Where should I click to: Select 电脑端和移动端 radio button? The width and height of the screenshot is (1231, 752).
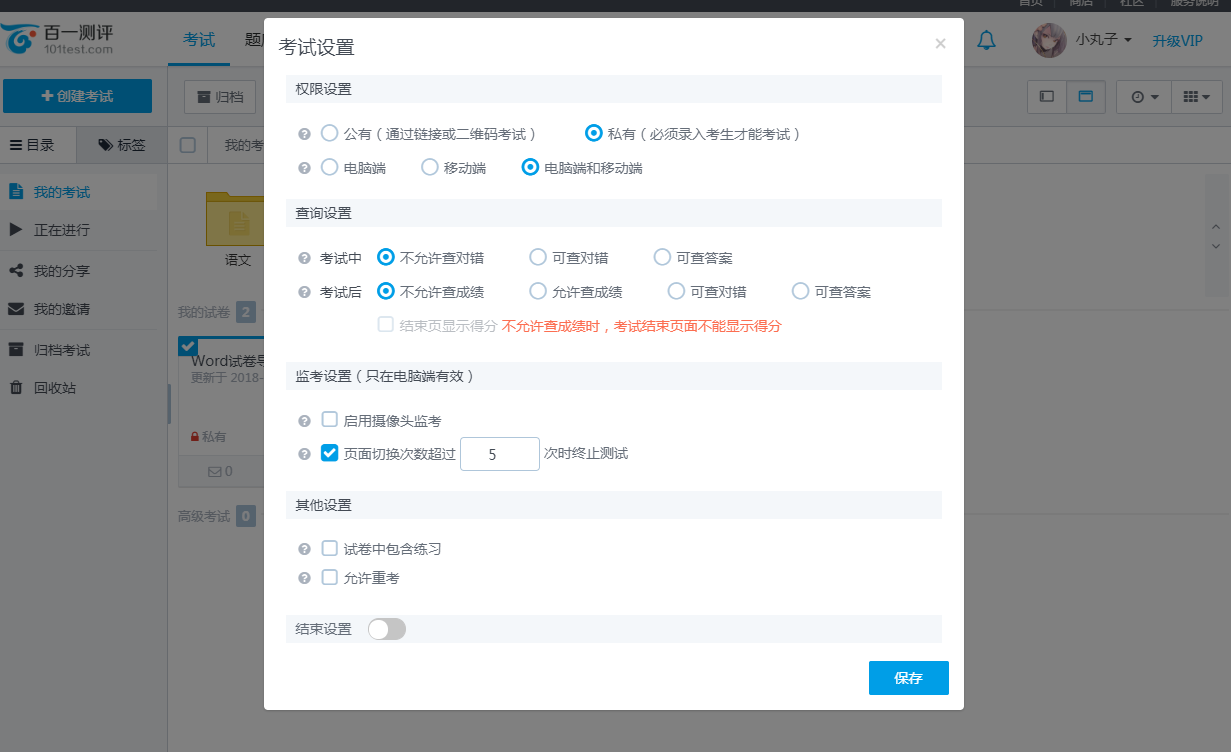pyautogui.click(x=530, y=168)
